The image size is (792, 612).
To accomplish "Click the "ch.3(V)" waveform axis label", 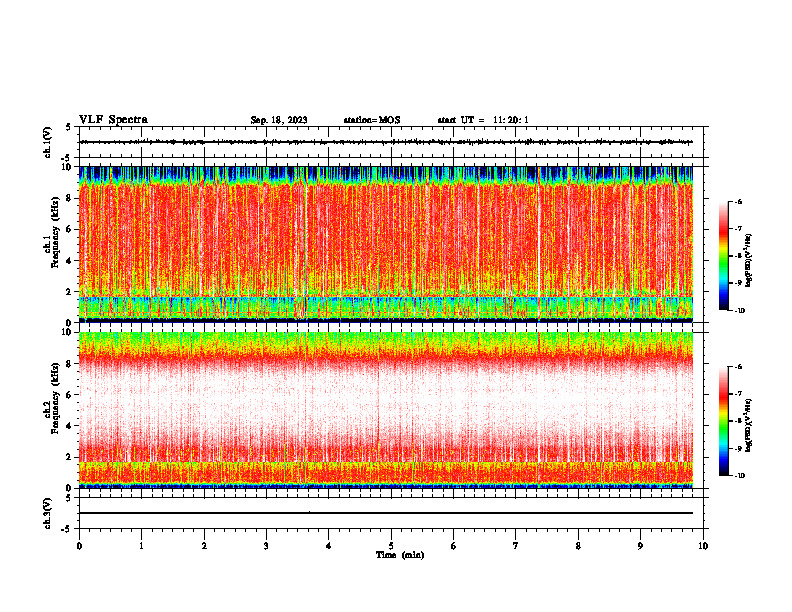I will click(x=48, y=513).
